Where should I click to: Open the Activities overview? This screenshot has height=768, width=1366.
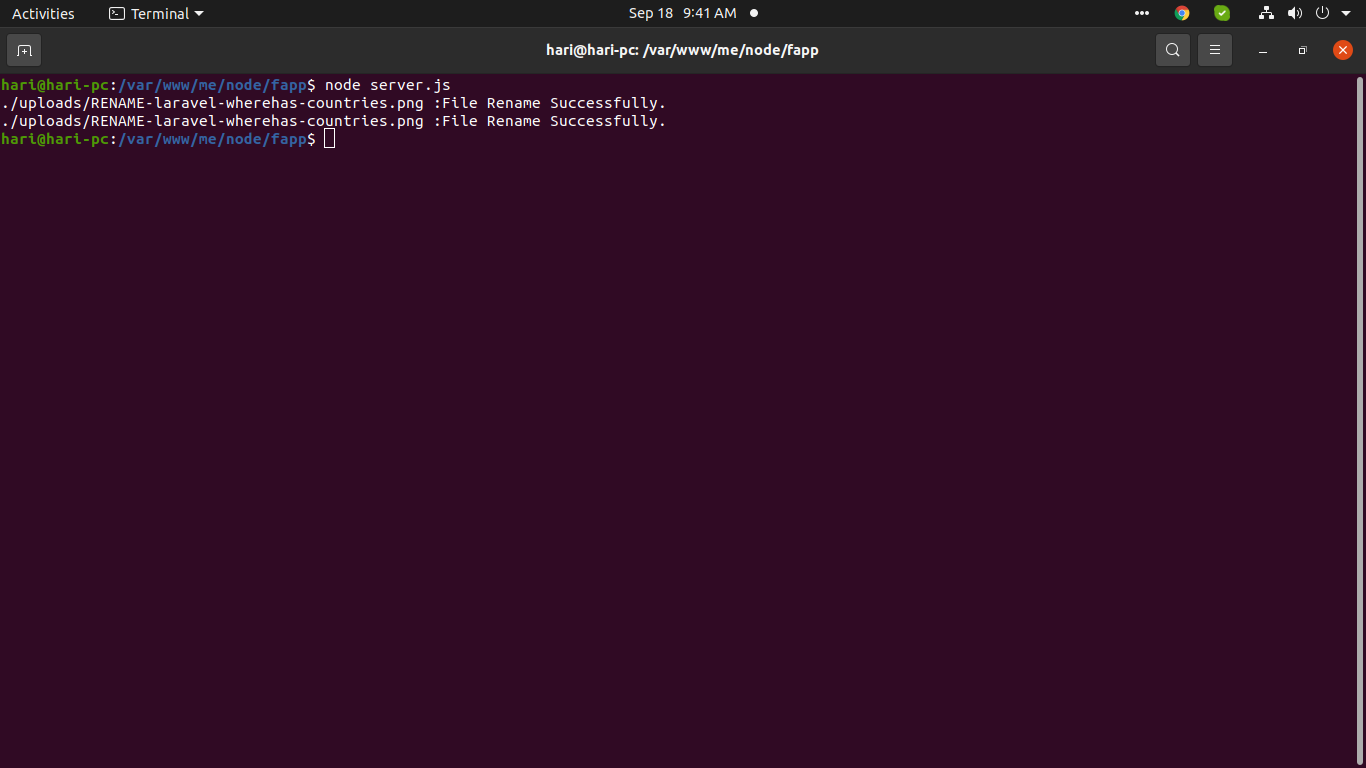[x=43, y=13]
